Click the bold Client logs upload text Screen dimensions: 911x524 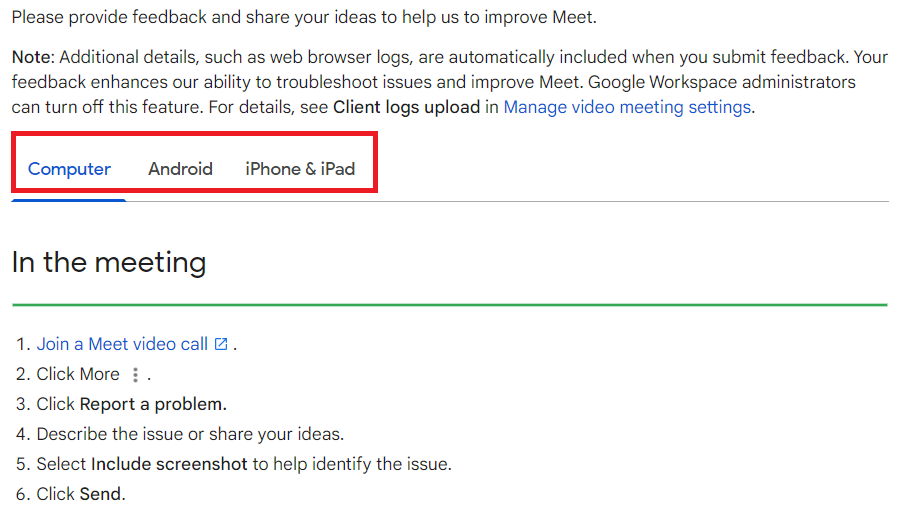407,107
